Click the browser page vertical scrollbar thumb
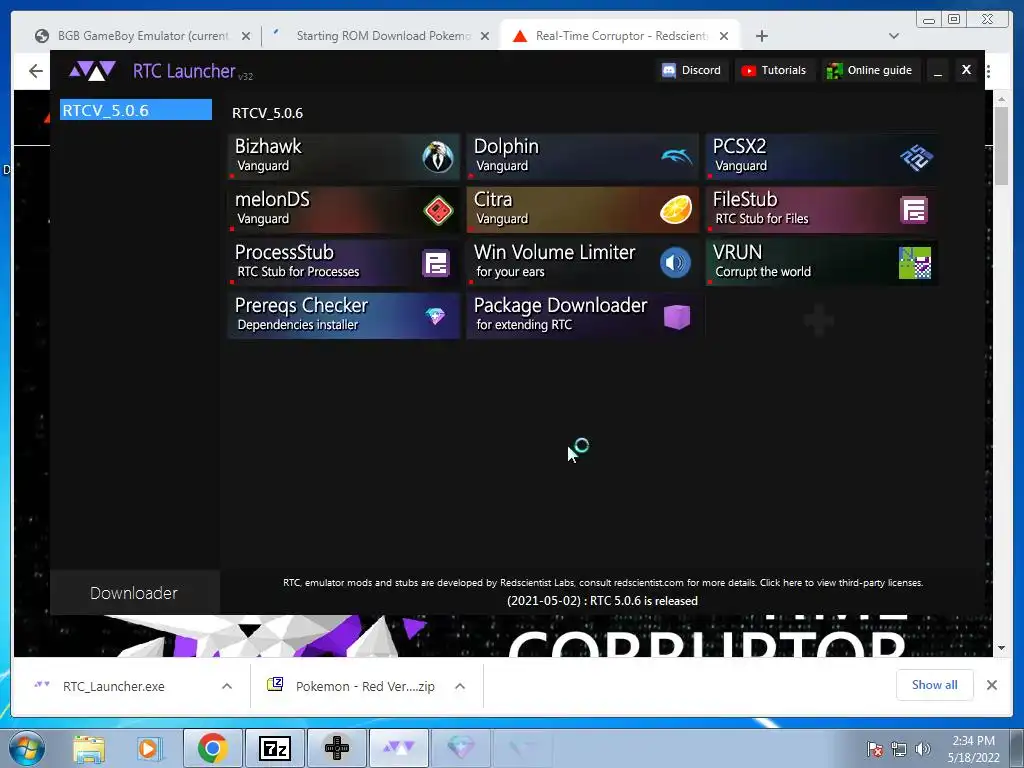 pyautogui.click(x=1001, y=145)
